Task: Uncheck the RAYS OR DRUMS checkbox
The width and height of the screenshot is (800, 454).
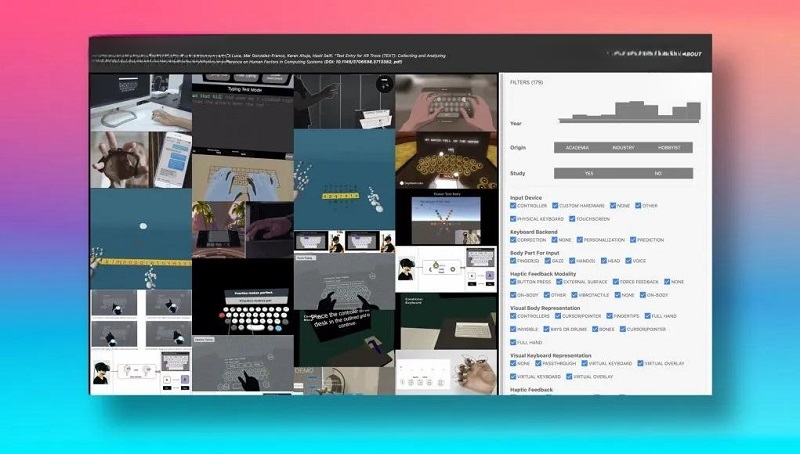Action: [x=547, y=330]
